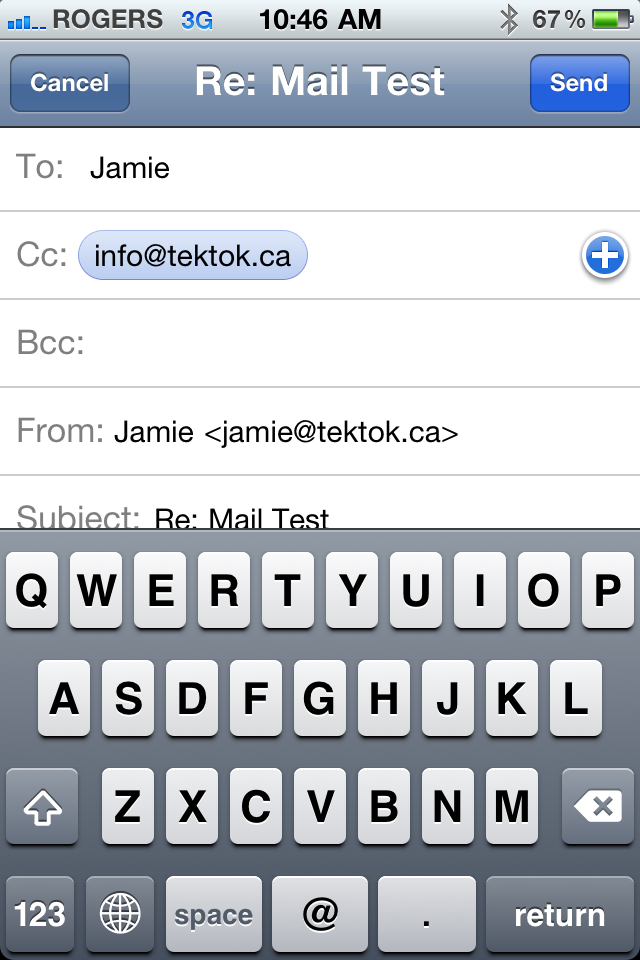Send the Re: Mail Test email
This screenshot has width=640, height=960.
(x=579, y=83)
